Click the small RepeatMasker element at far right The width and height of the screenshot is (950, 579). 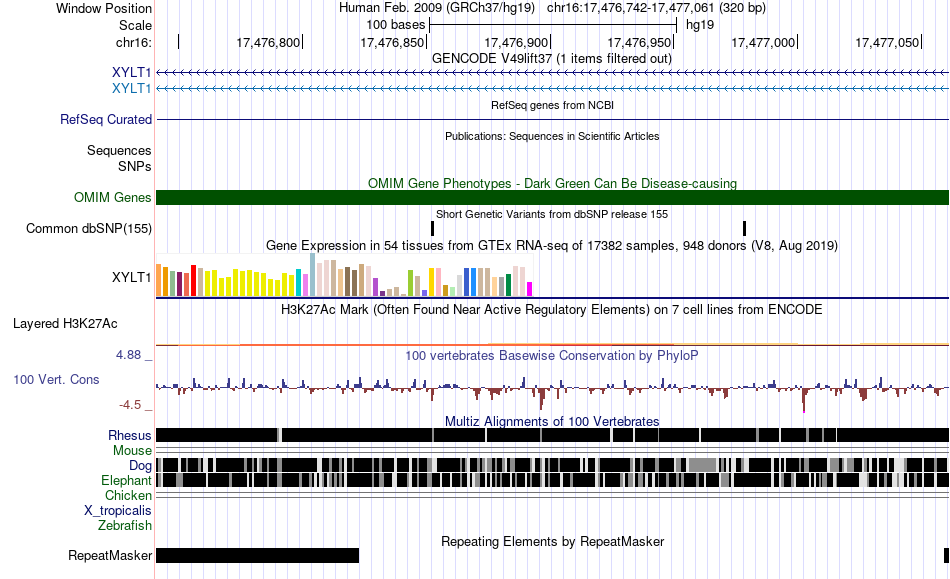[x=946, y=555]
